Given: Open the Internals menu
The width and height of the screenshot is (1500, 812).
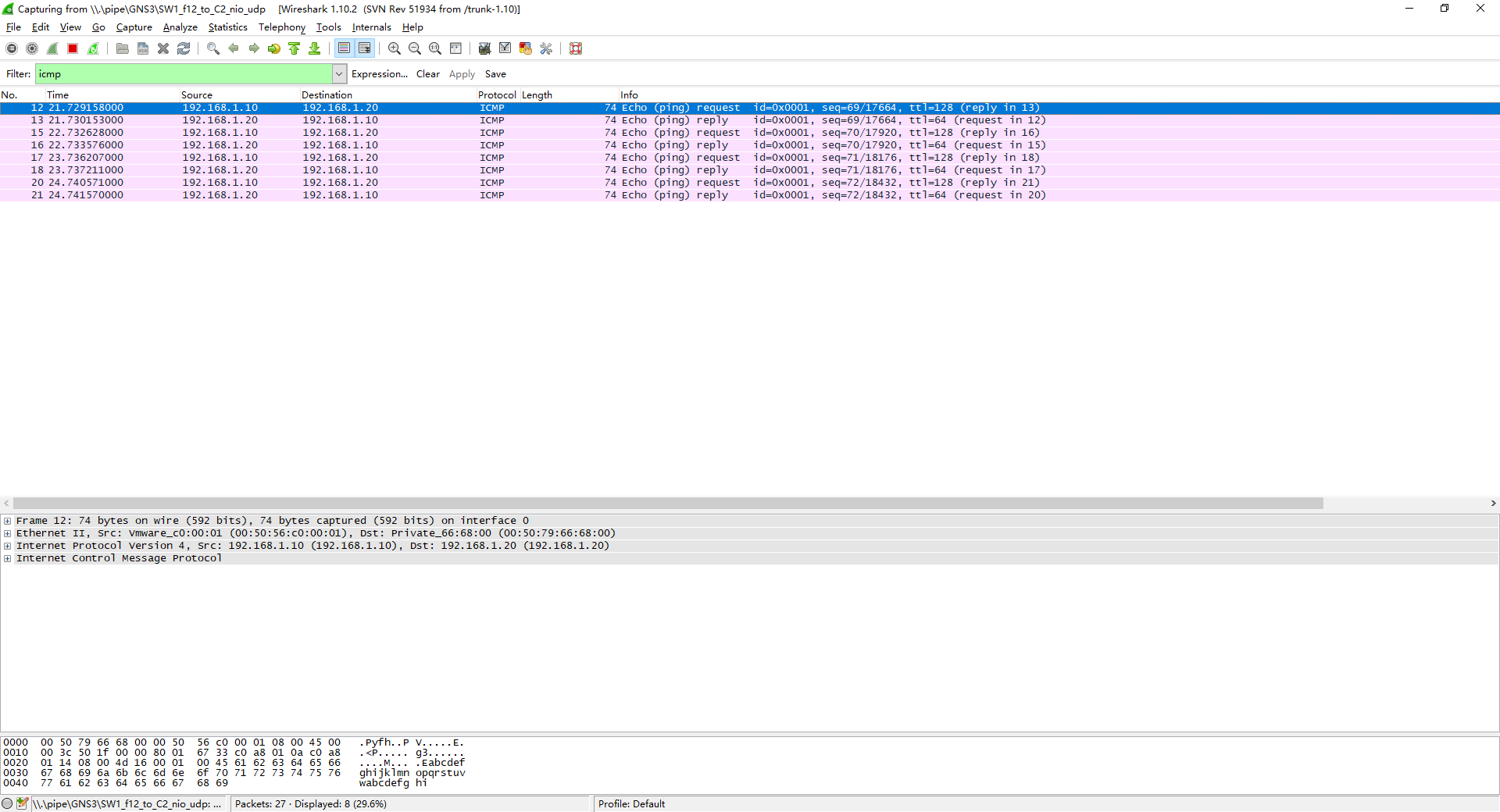Looking at the screenshot, I should coord(371,27).
